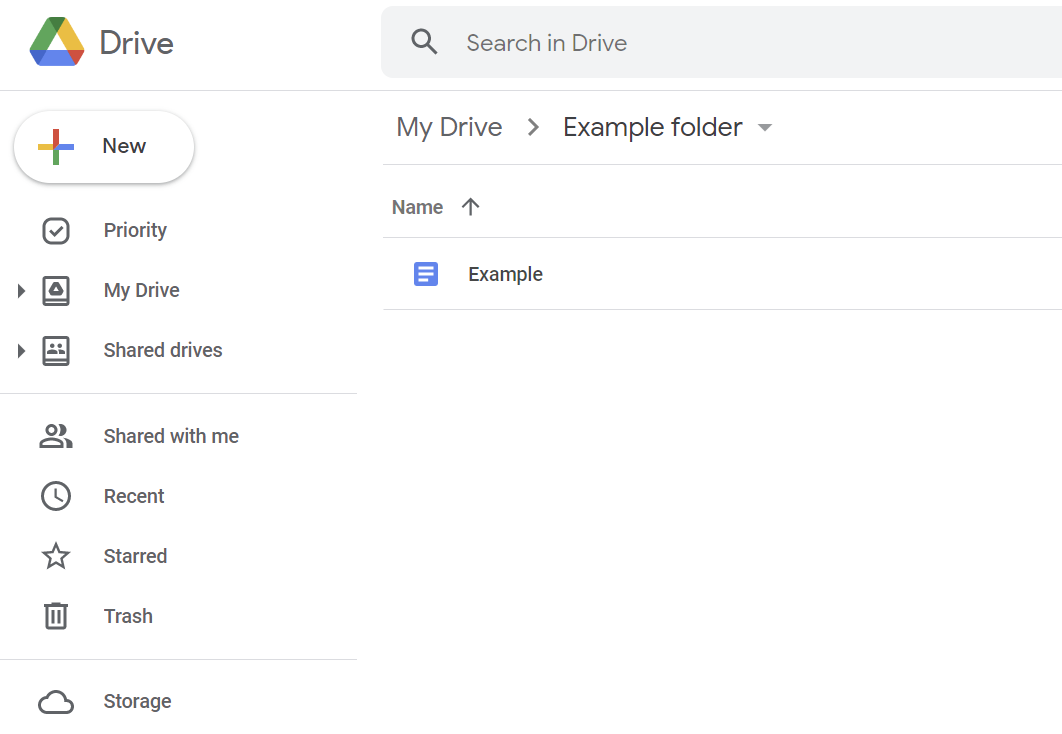The width and height of the screenshot is (1062, 734).
Task: Open Recent using the clock icon
Action: (56, 496)
